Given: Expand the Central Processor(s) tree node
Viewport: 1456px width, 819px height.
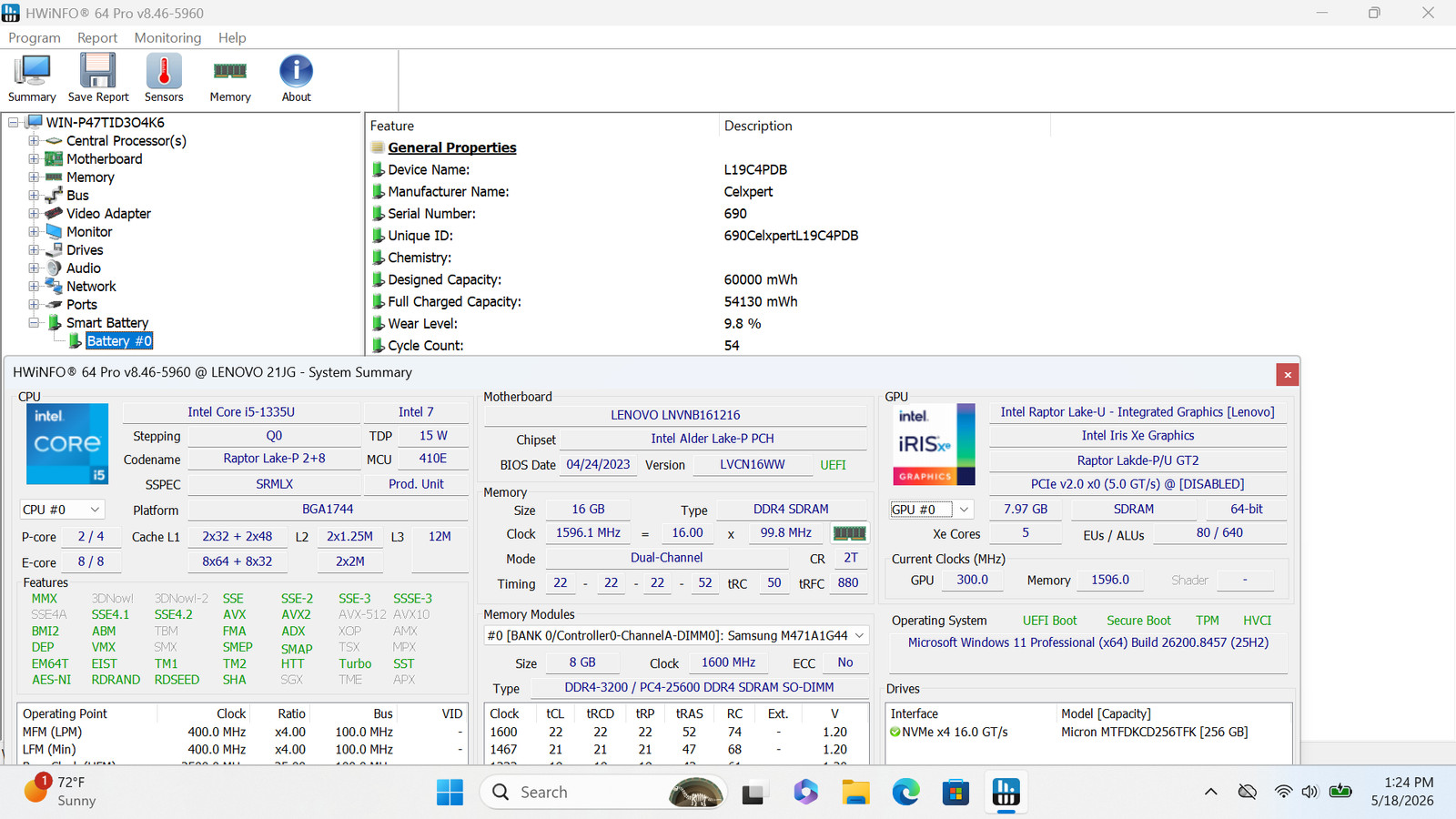Looking at the screenshot, I should [34, 141].
